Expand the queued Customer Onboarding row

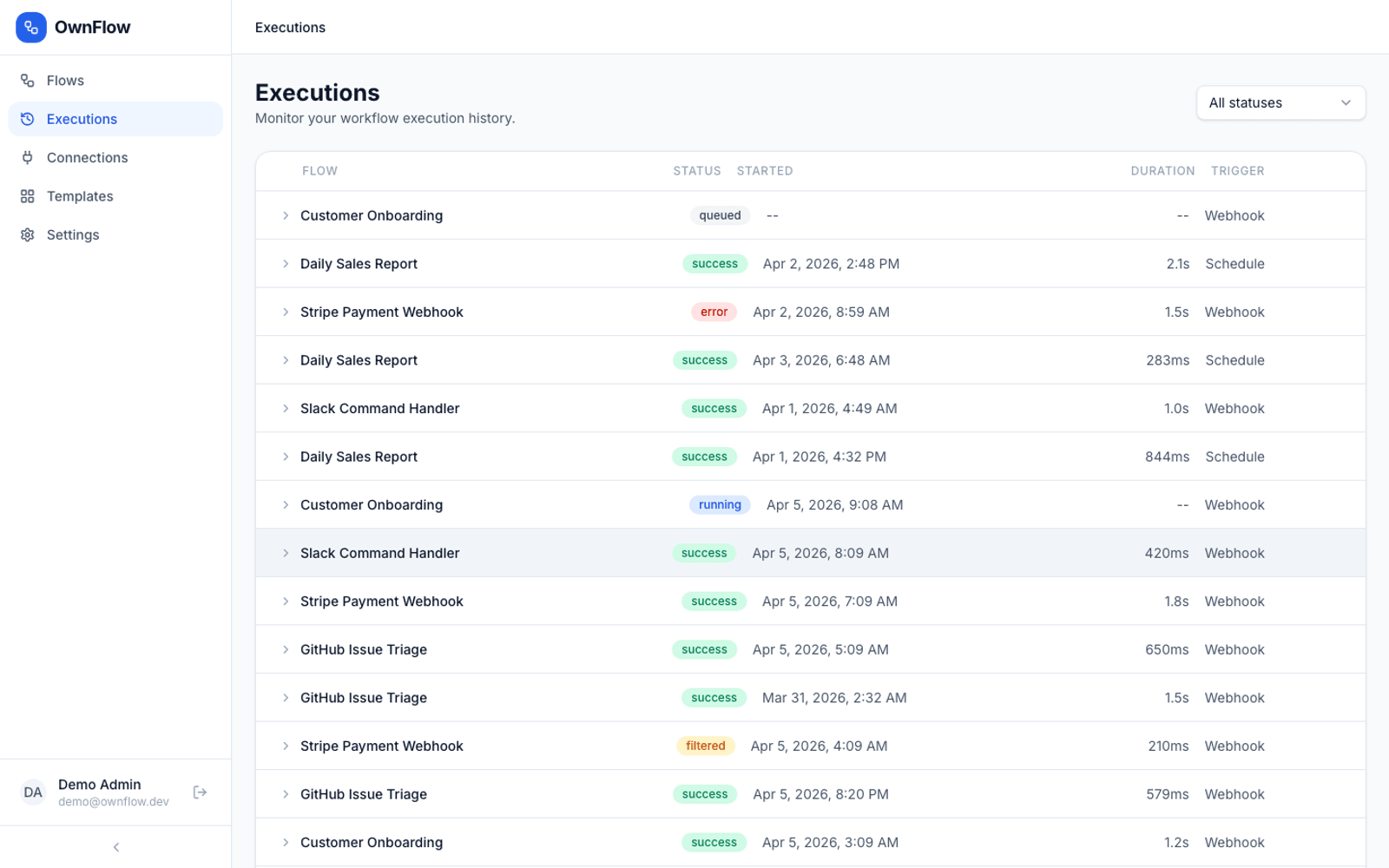click(x=286, y=215)
